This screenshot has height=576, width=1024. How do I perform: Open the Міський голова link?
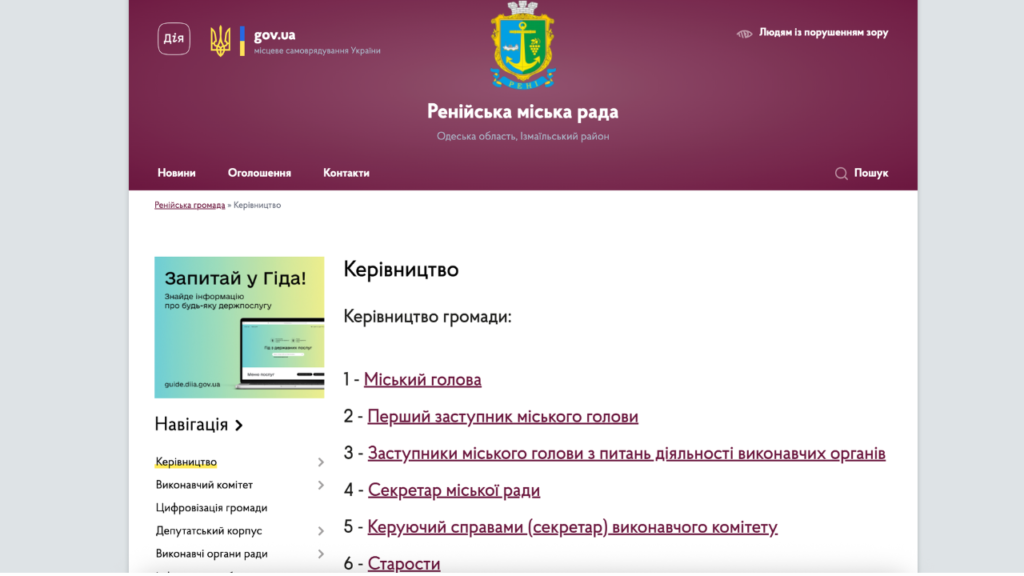pos(423,379)
